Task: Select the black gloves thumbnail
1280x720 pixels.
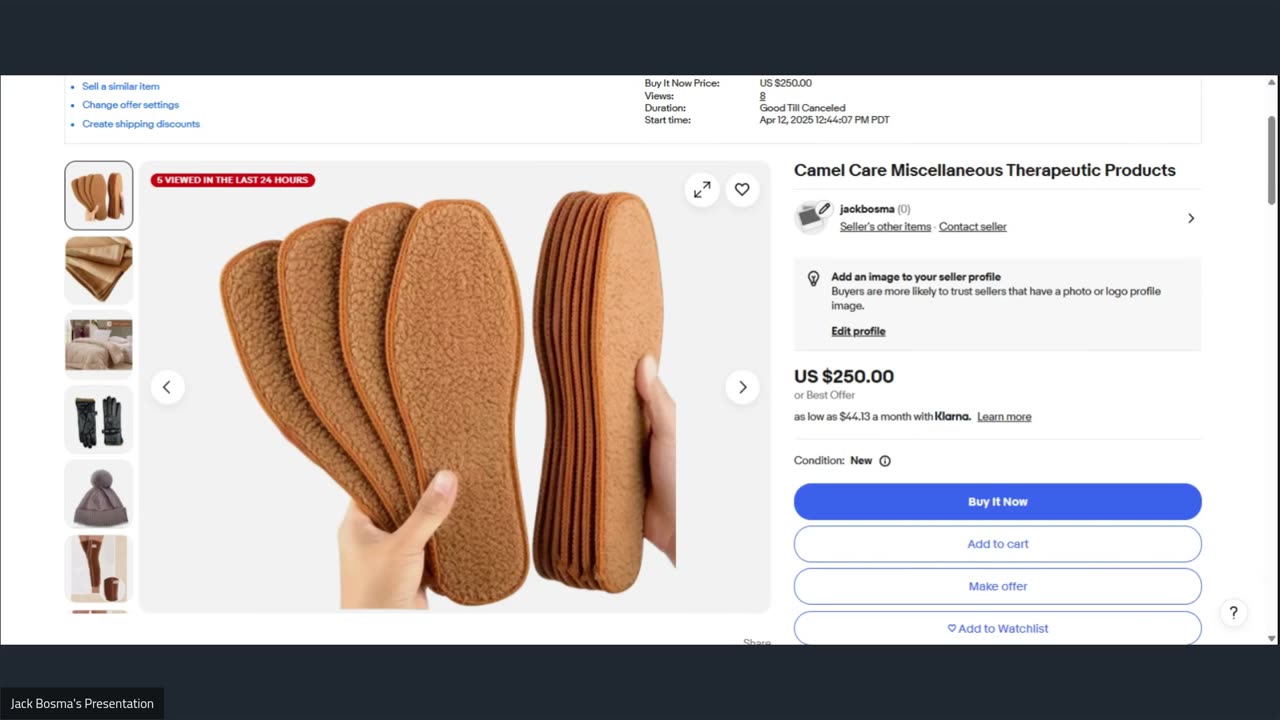Action: point(99,420)
